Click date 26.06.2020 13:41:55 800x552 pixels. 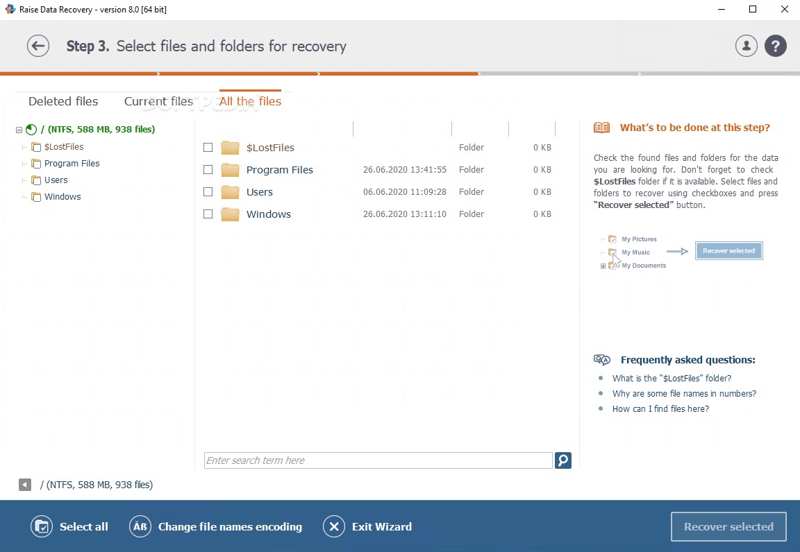point(405,169)
